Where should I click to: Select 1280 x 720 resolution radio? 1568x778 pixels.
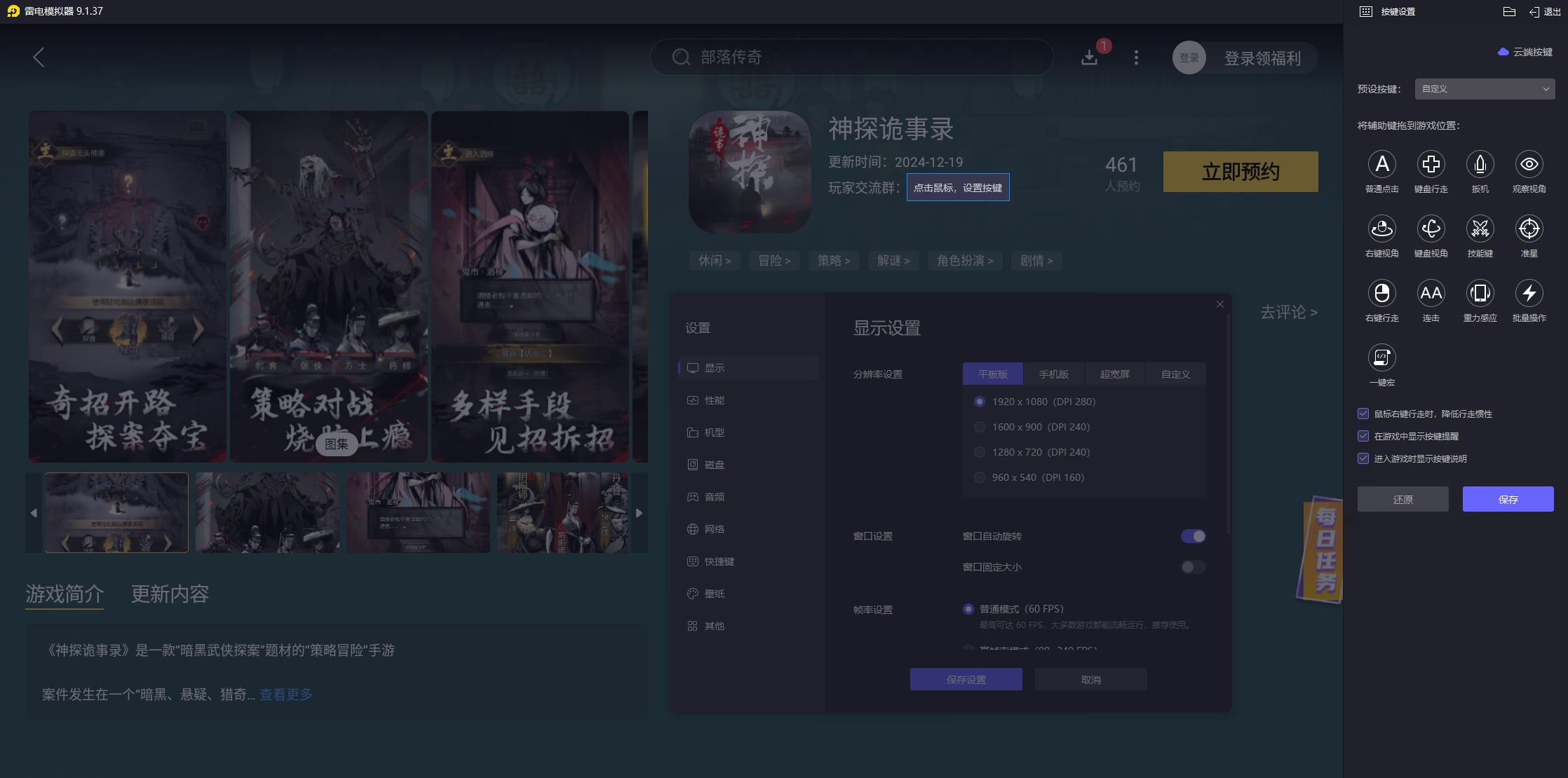click(x=980, y=452)
